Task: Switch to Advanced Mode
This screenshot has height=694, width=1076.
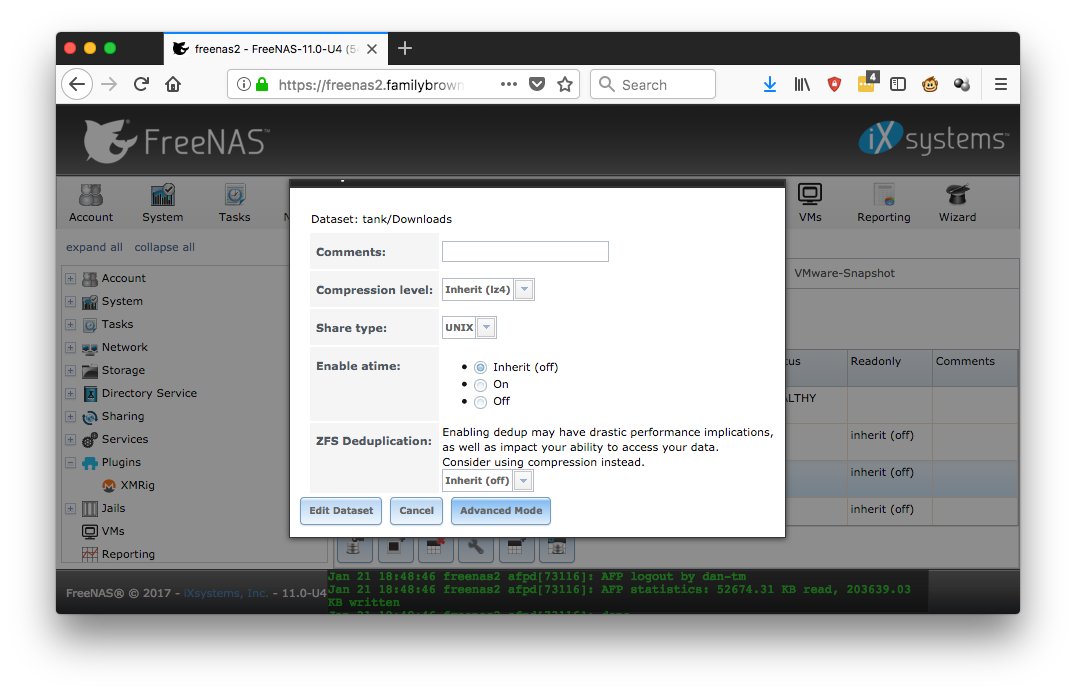Action: pyautogui.click(x=501, y=511)
